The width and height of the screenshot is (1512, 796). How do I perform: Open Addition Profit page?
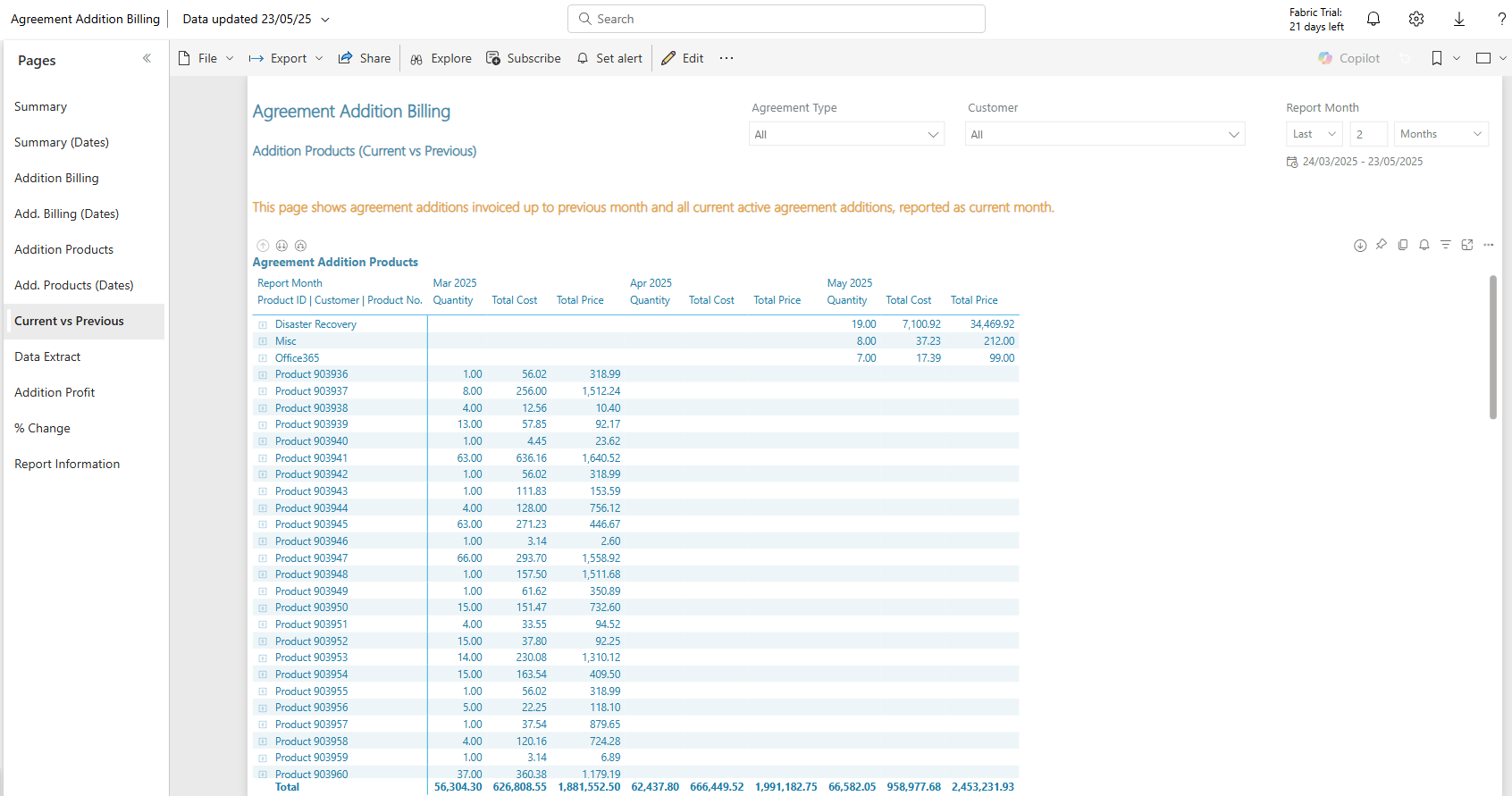click(84, 392)
